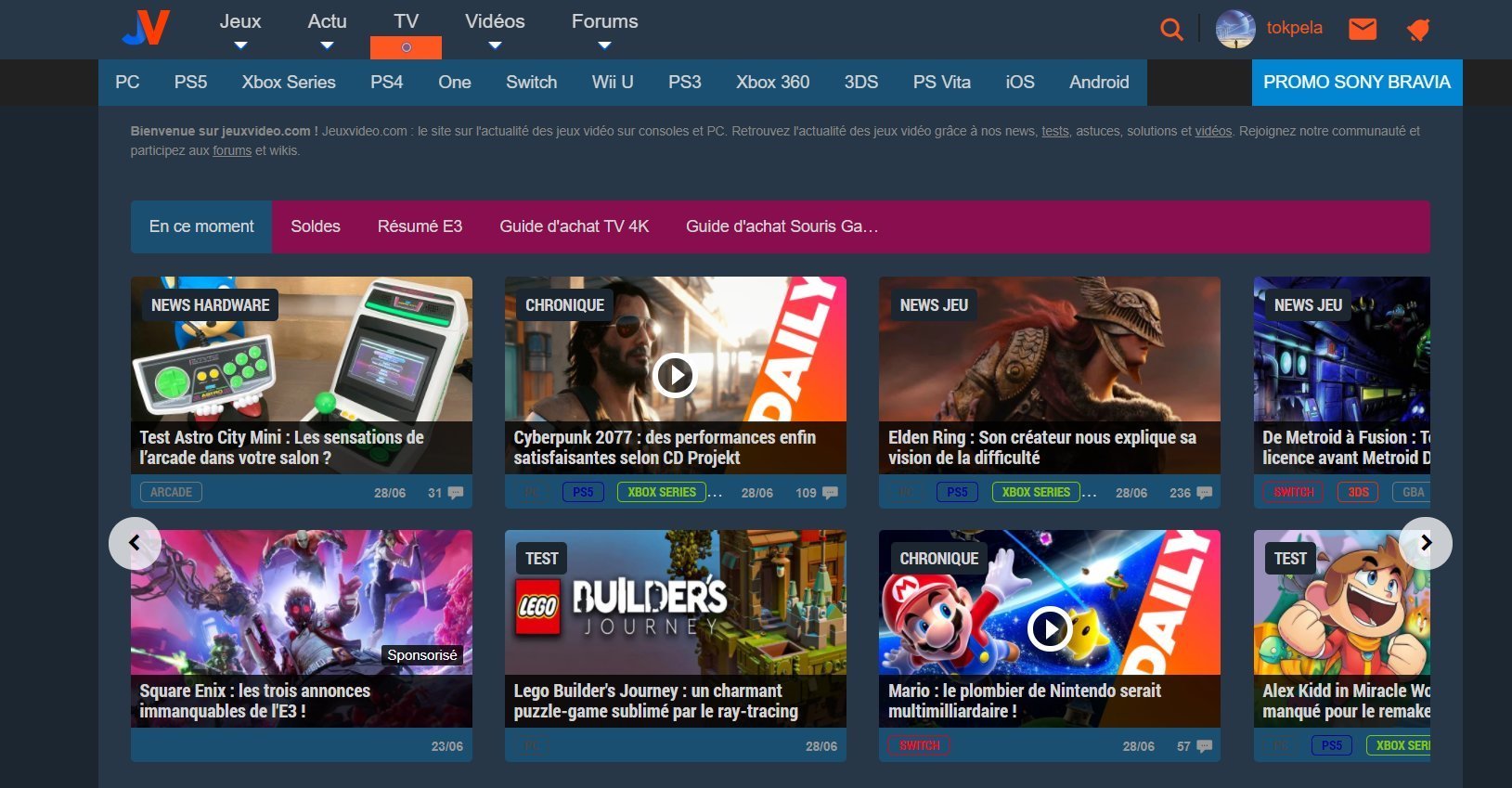
Task: Follow the 'forums' link in welcome text
Action: 232,151
